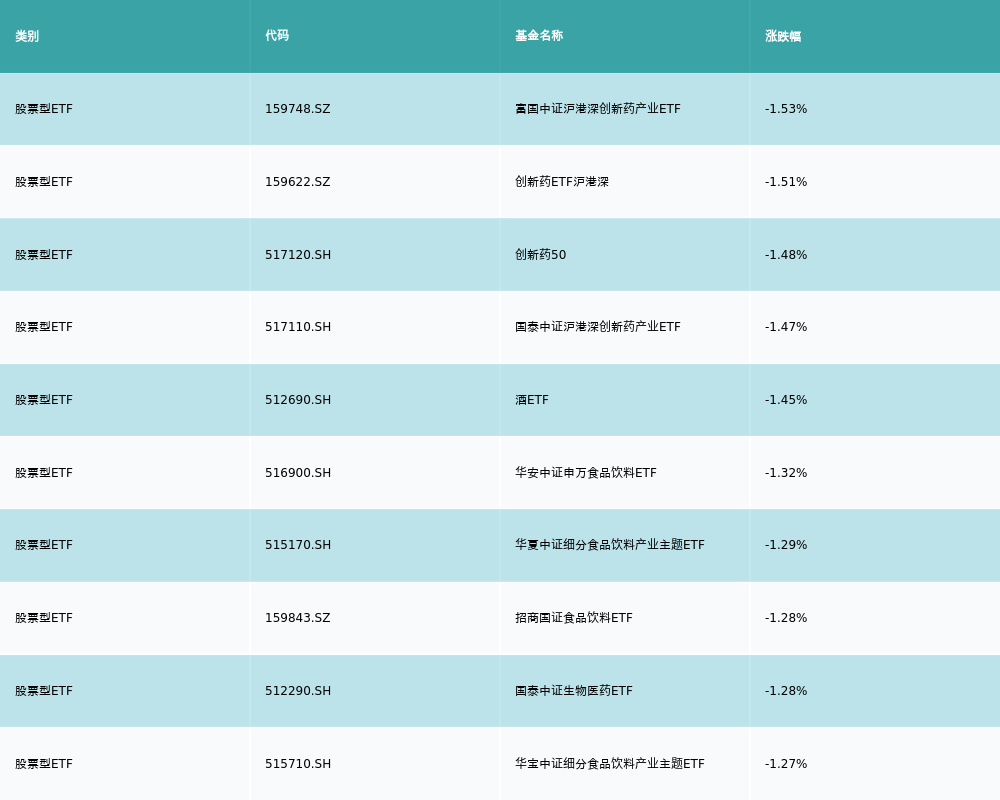The image size is (1000, 800).
Task: Click fund name 华夏中证细分食品饮料产业主题ETF
Action: coord(610,545)
